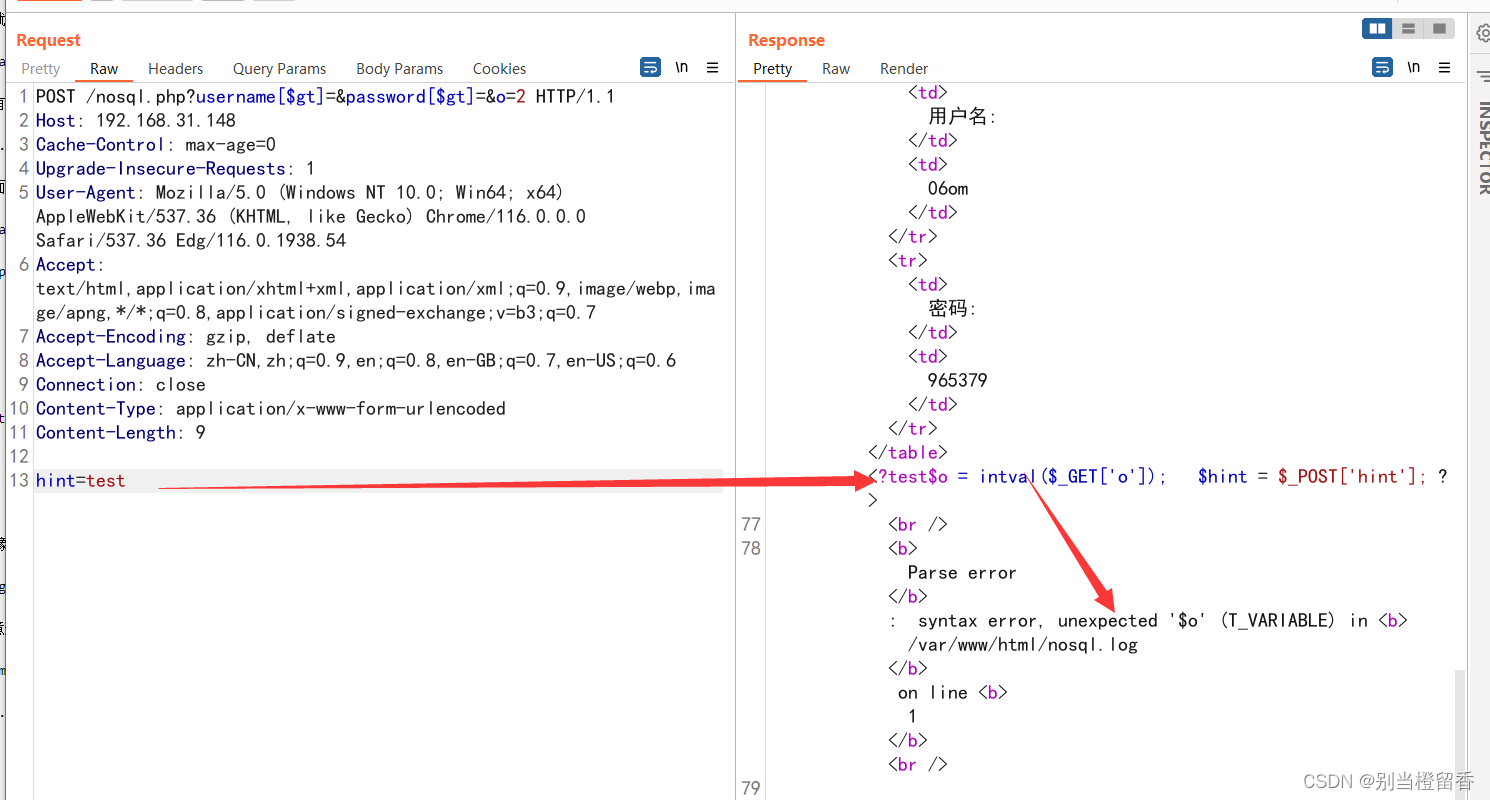Open Request panel hamburger options menu

(712, 68)
